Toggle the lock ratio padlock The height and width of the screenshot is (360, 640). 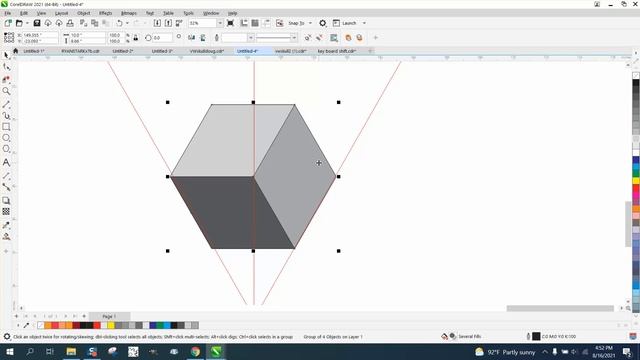[136, 38]
